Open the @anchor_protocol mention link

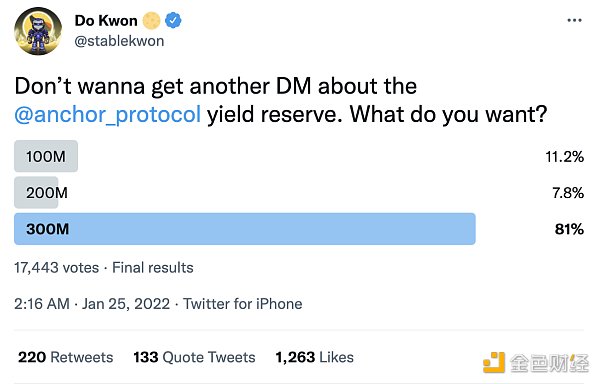coord(108,114)
